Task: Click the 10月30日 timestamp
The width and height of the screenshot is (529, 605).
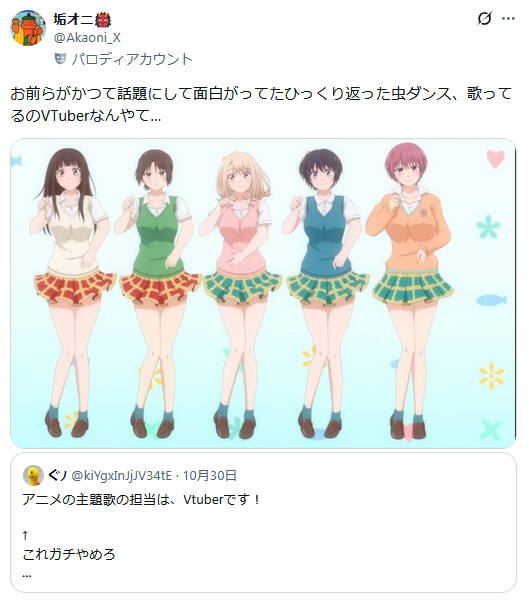Action: [x=210, y=476]
